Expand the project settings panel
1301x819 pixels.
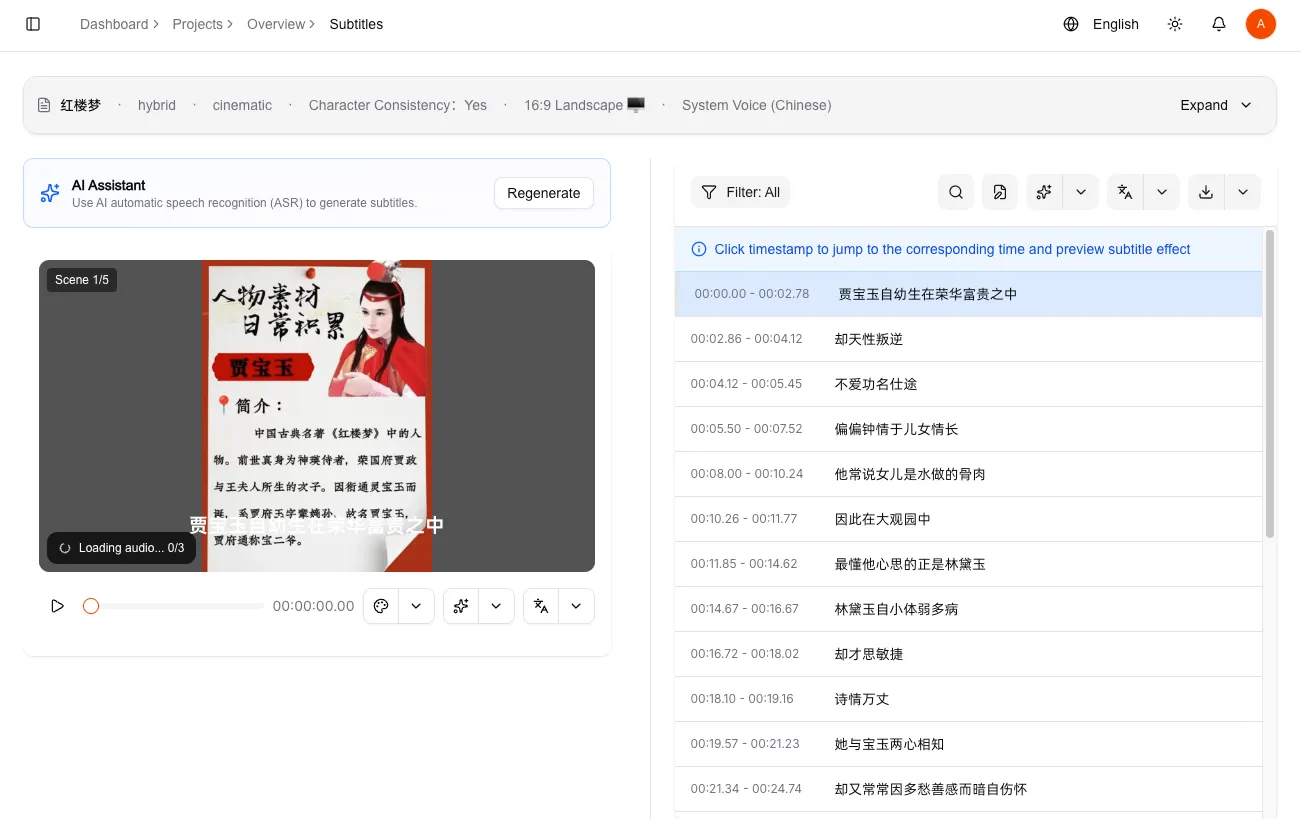click(1216, 105)
